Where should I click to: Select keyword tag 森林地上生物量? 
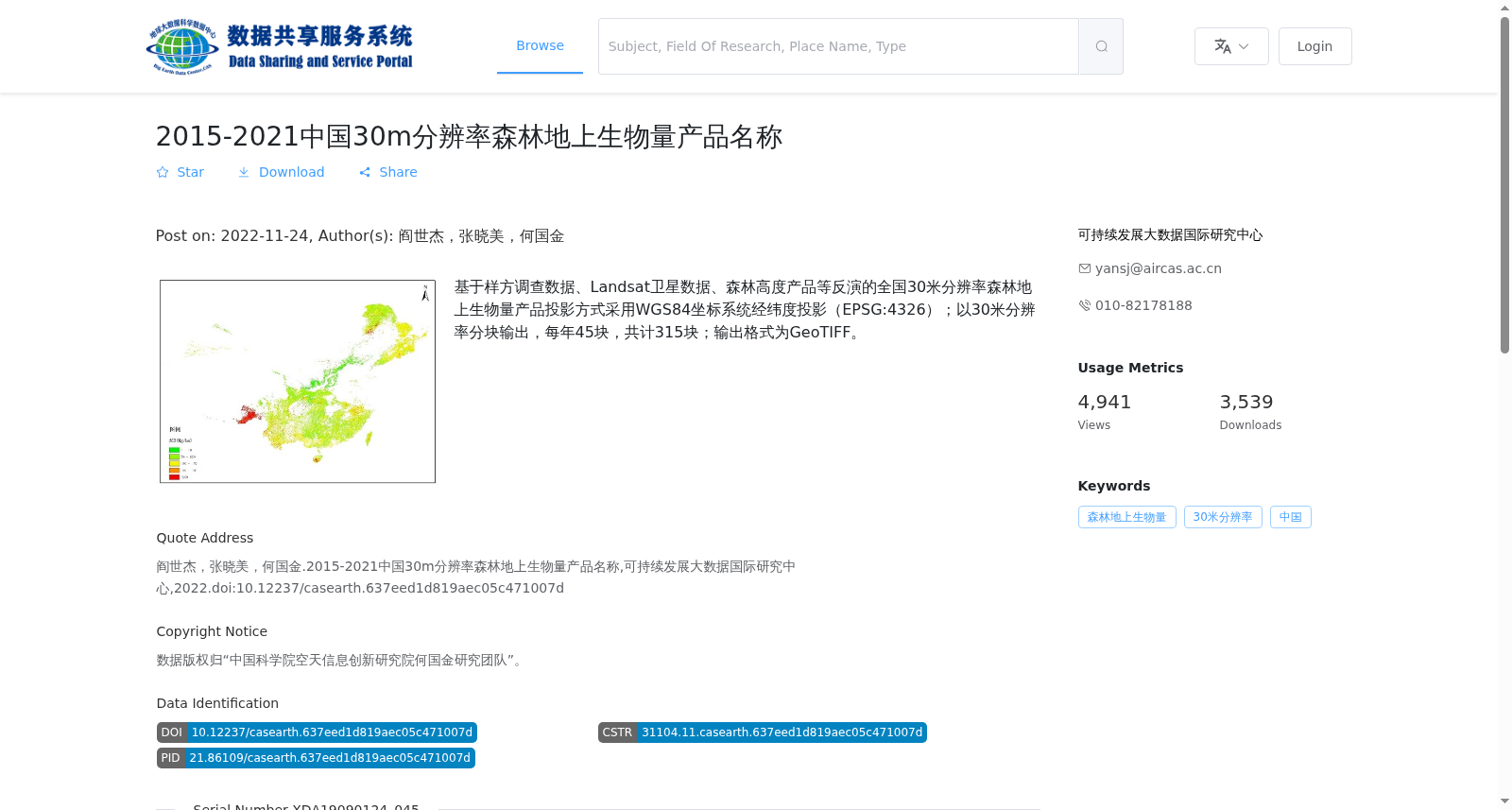click(1126, 517)
